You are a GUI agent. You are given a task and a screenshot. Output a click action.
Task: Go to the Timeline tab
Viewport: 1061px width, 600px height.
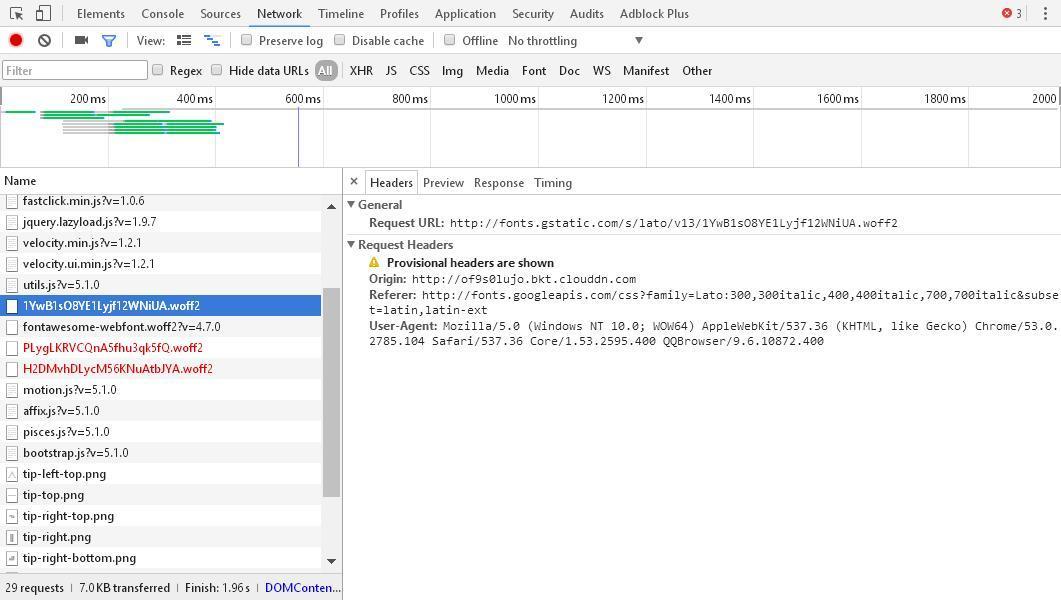click(x=341, y=14)
